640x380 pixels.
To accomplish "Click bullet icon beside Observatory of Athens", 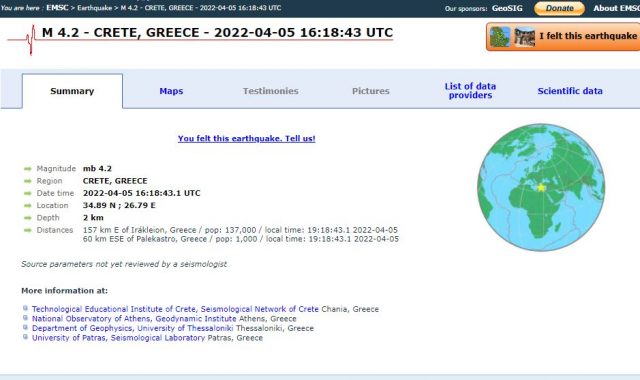I will point(25,318).
